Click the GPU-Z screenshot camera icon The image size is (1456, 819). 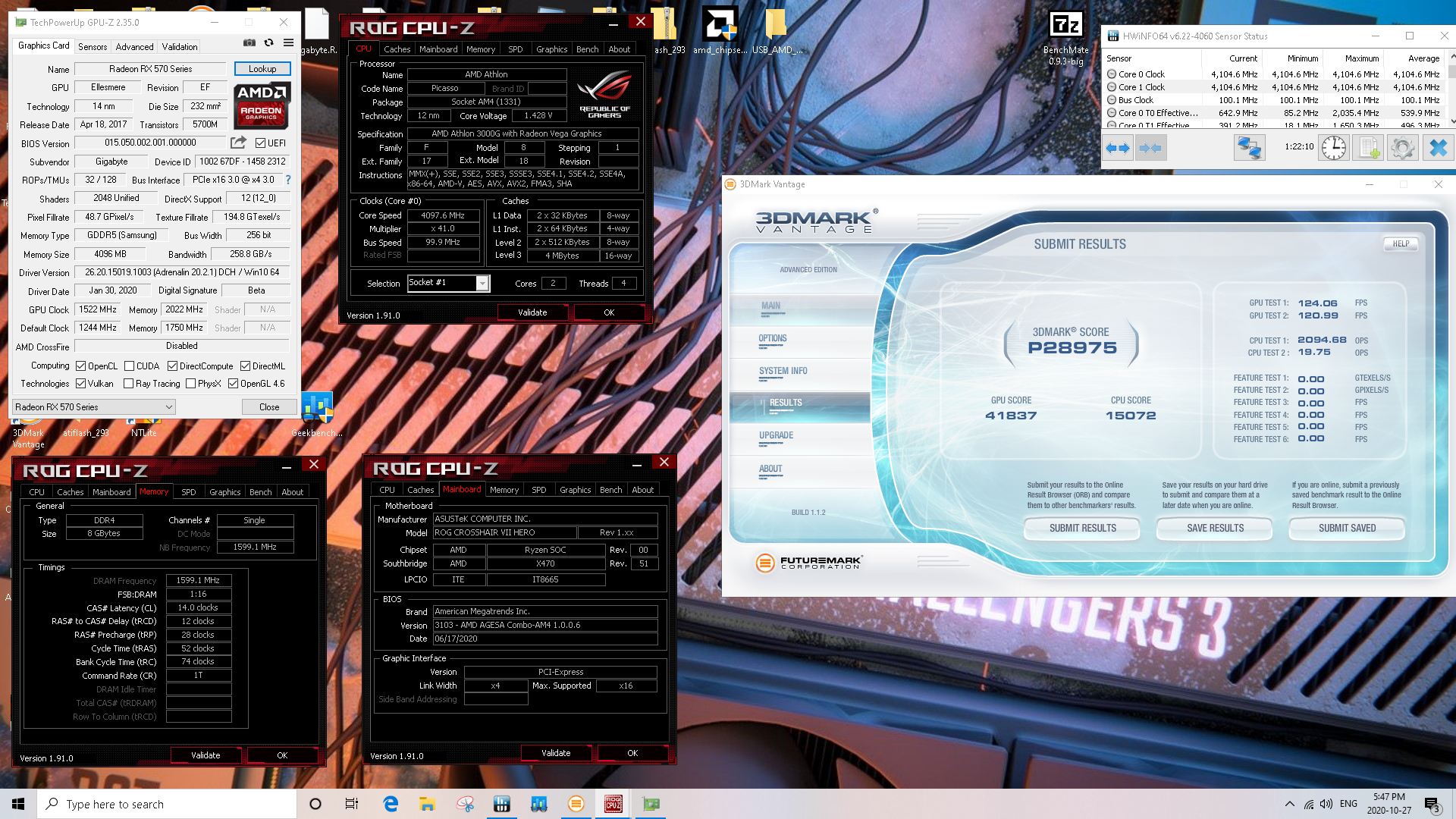(x=249, y=43)
